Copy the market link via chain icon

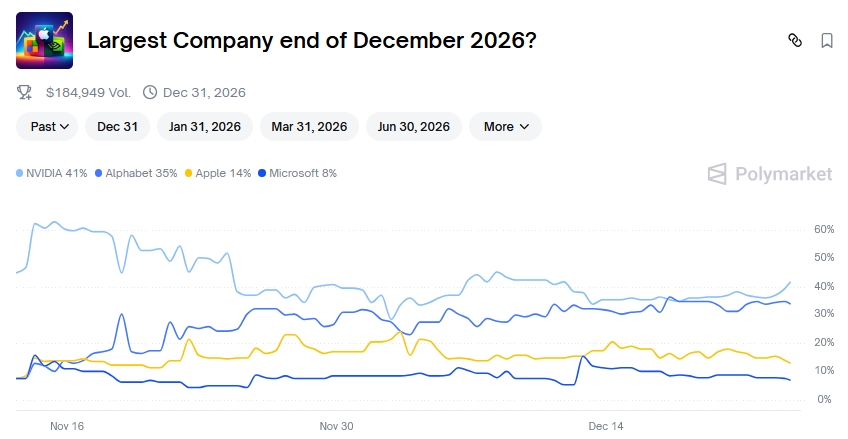(x=795, y=41)
